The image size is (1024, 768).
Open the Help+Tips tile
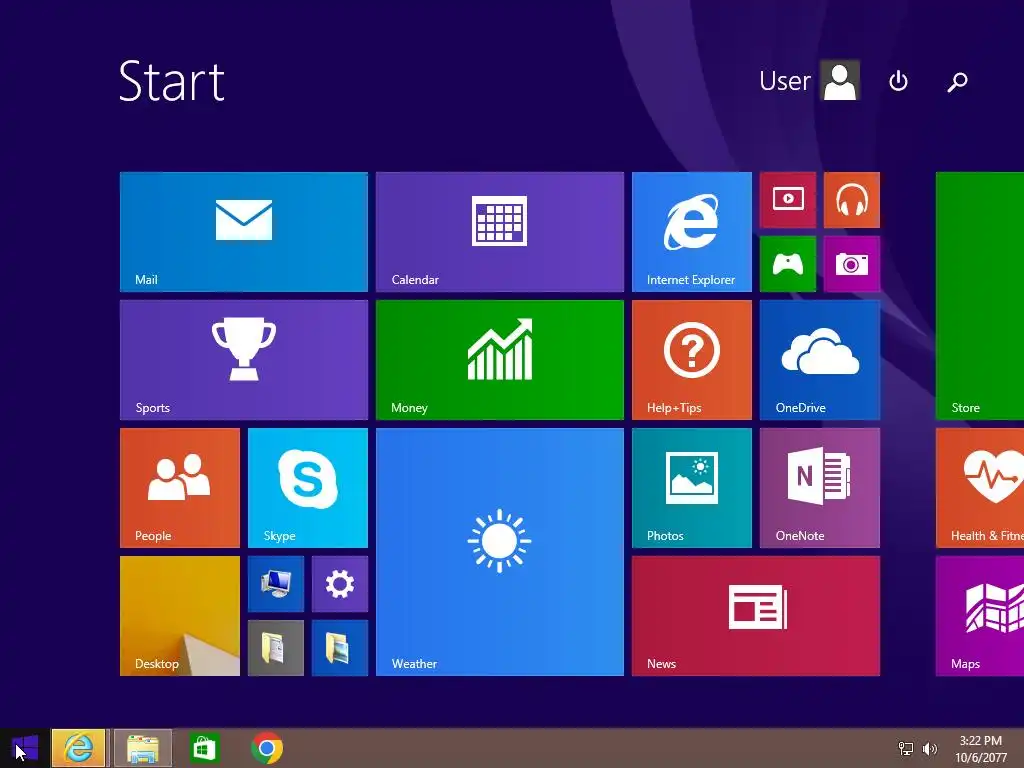pos(692,360)
